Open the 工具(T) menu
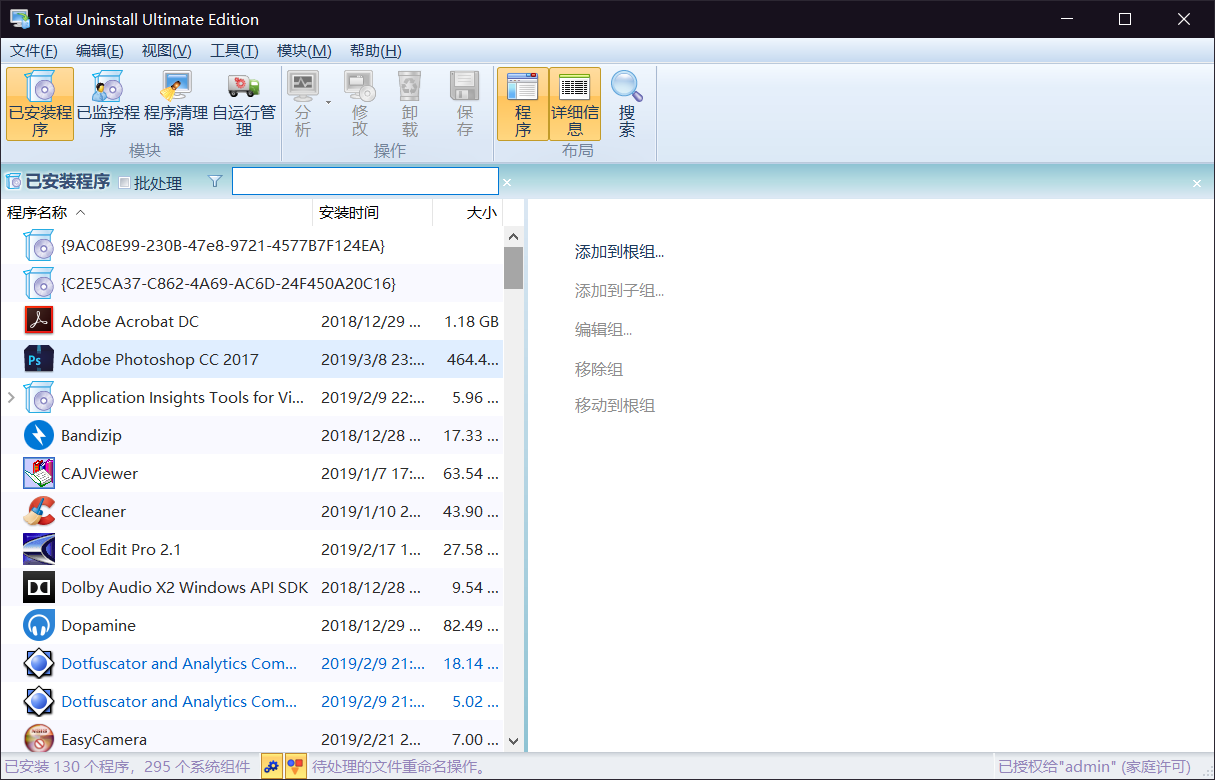Screen dimensions: 1215x780 tap(234, 51)
